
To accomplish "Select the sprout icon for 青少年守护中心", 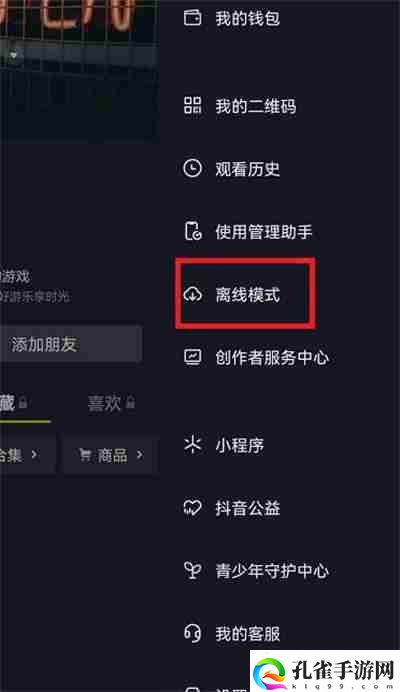I will click(x=192, y=571).
